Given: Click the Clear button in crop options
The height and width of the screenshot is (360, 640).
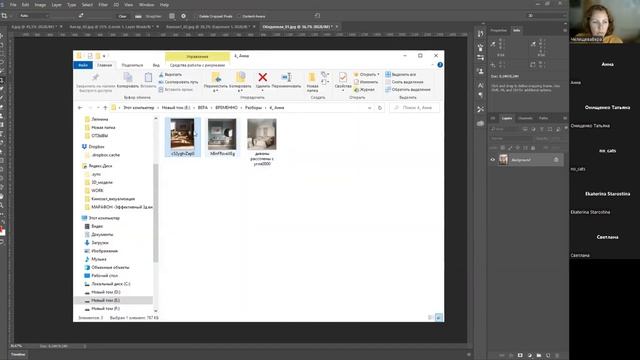Looking at the screenshot, I should tap(122, 16).
